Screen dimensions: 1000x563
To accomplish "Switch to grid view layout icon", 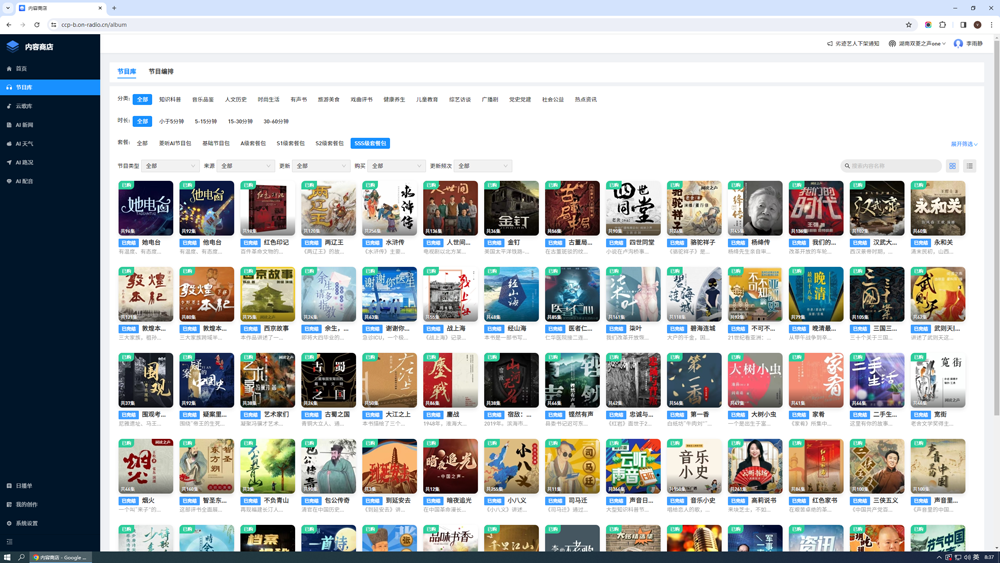I will click(953, 166).
